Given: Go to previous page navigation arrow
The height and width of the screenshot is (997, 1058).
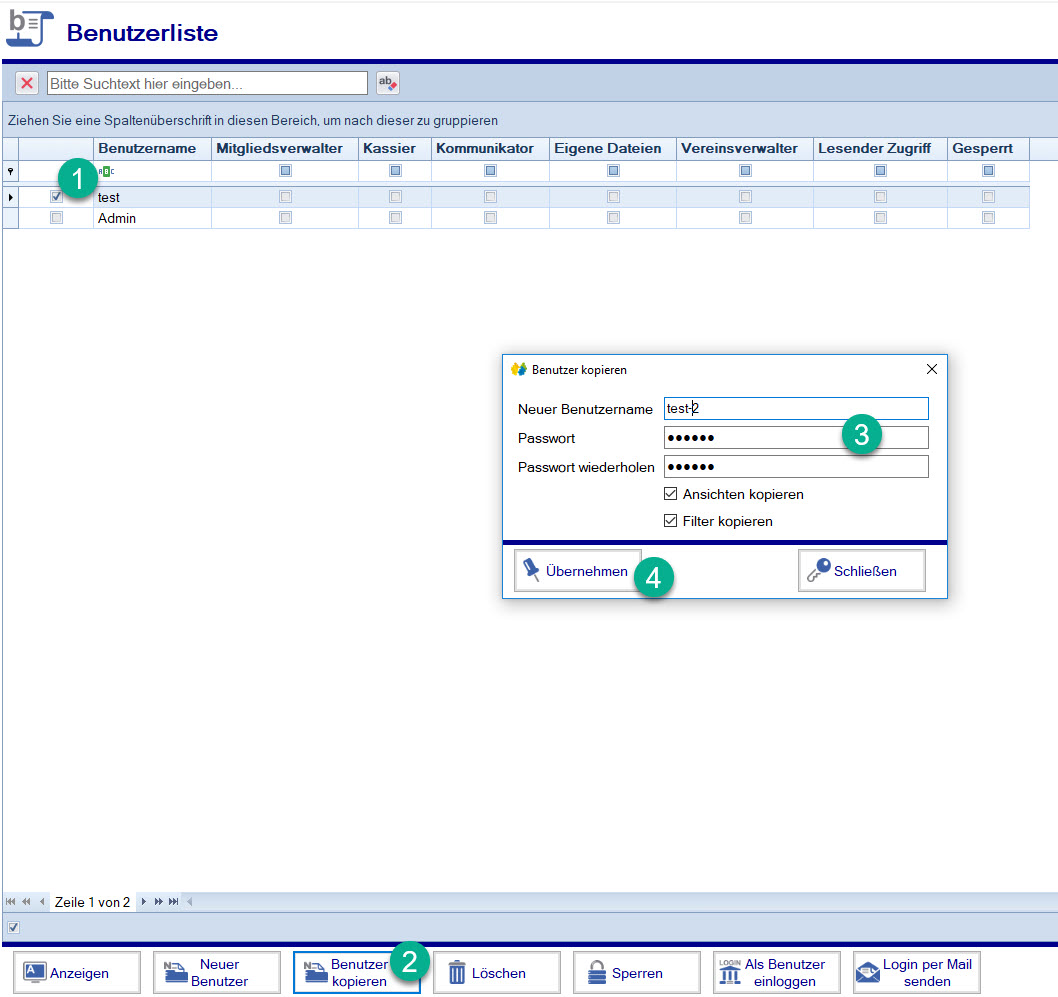Looking at the screenshot, I should coord(26,902).
